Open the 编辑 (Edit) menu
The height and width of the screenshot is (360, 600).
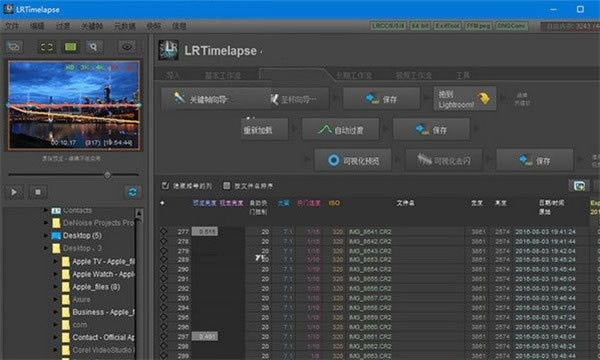(37, 26)
